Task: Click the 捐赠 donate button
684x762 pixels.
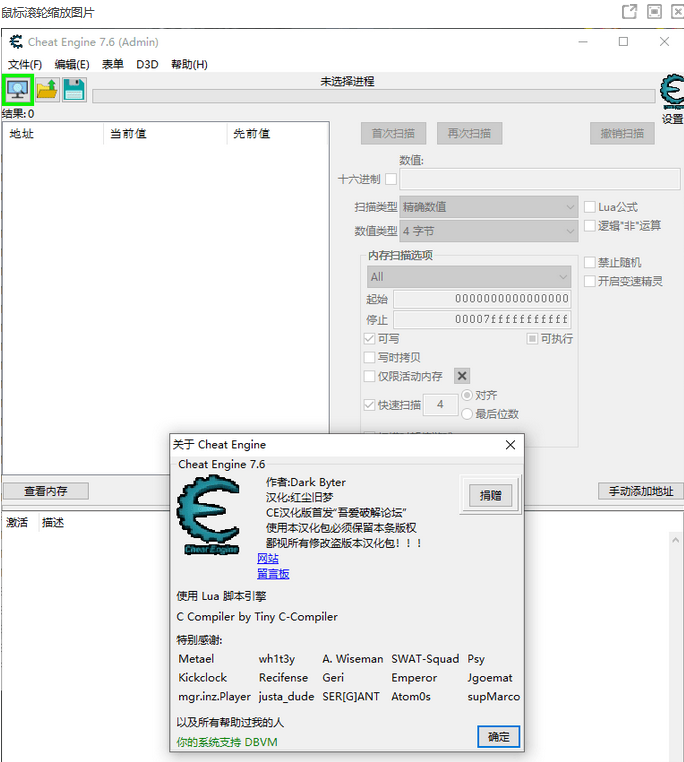Action: click(490, 495)
